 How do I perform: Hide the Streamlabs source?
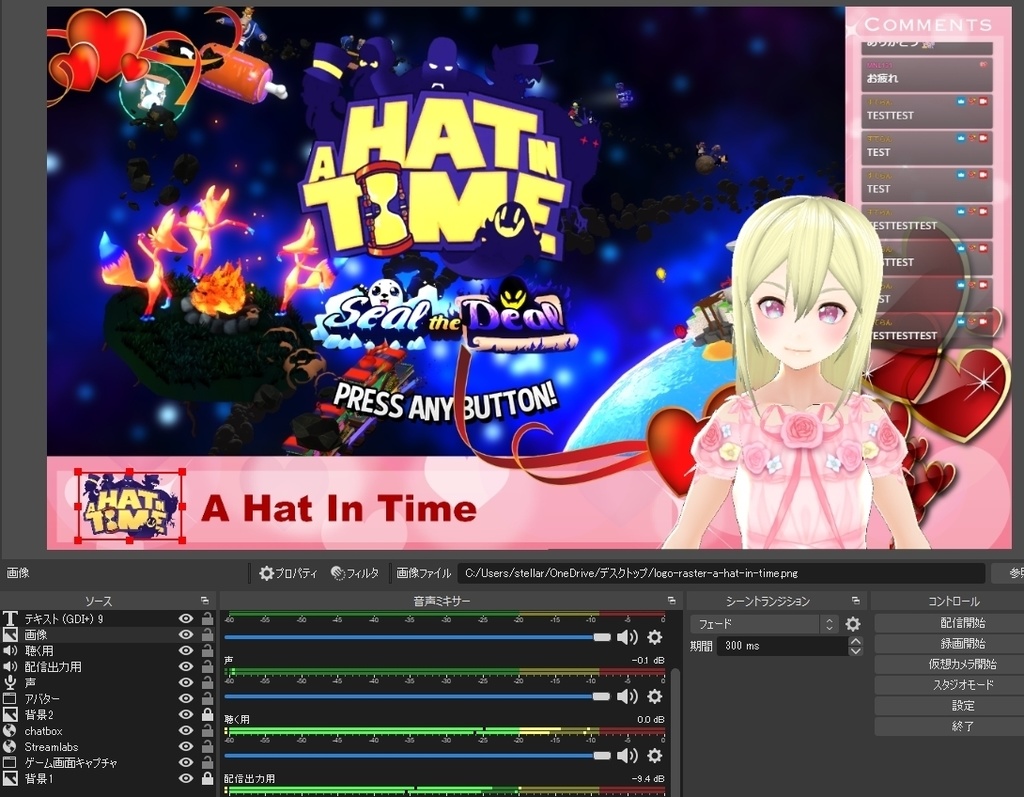[x=186, y=747]
